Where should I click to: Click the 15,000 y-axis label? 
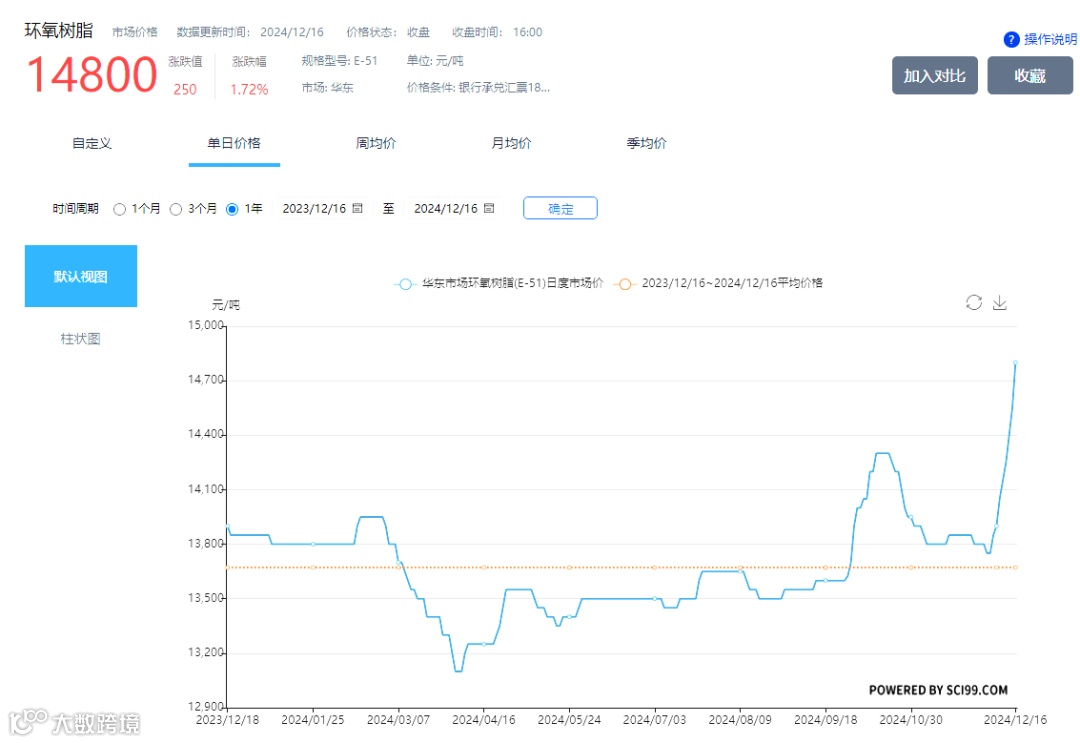[x=205, y=325]
